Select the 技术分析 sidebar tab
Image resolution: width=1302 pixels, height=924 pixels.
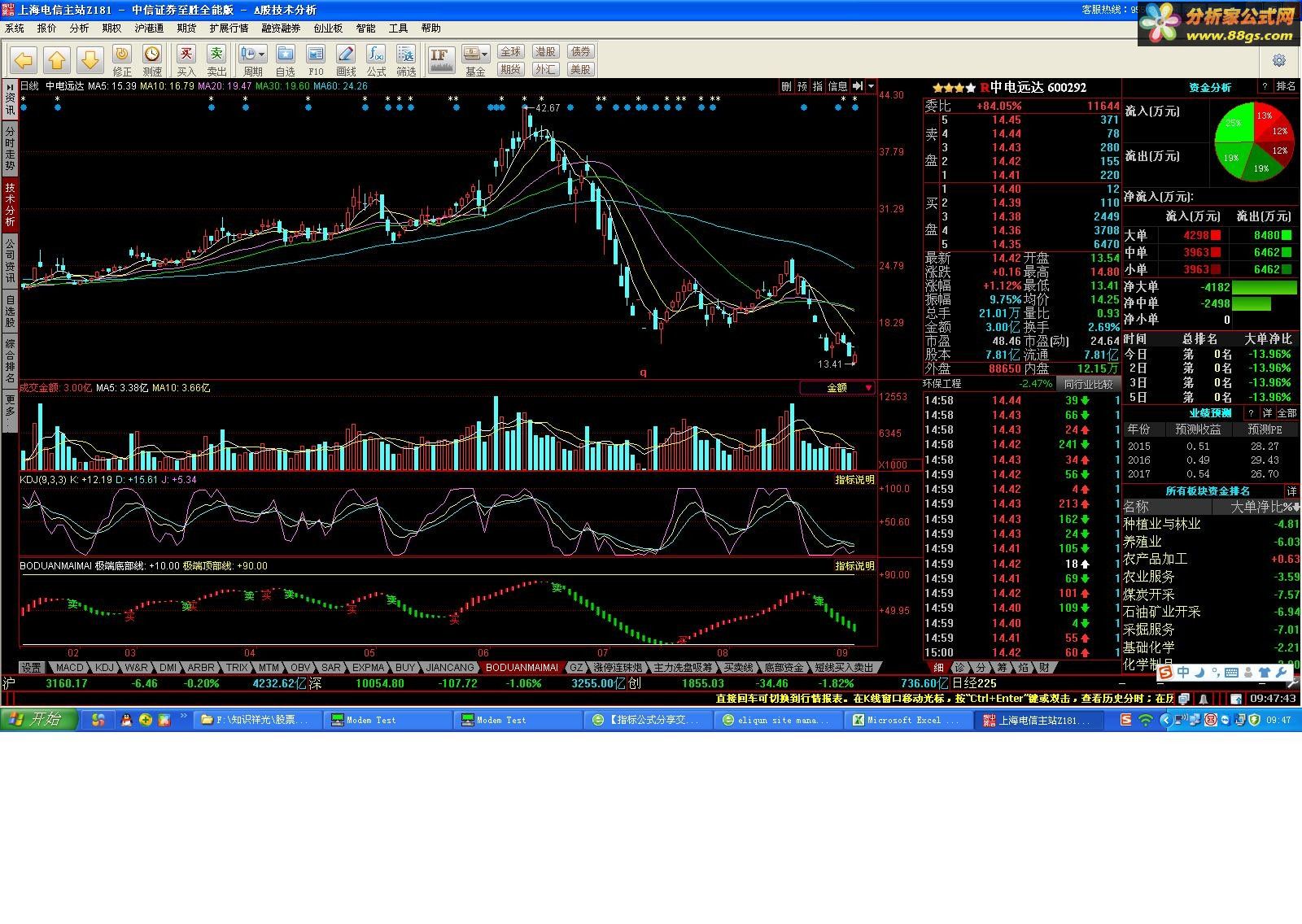pos(10,204)
